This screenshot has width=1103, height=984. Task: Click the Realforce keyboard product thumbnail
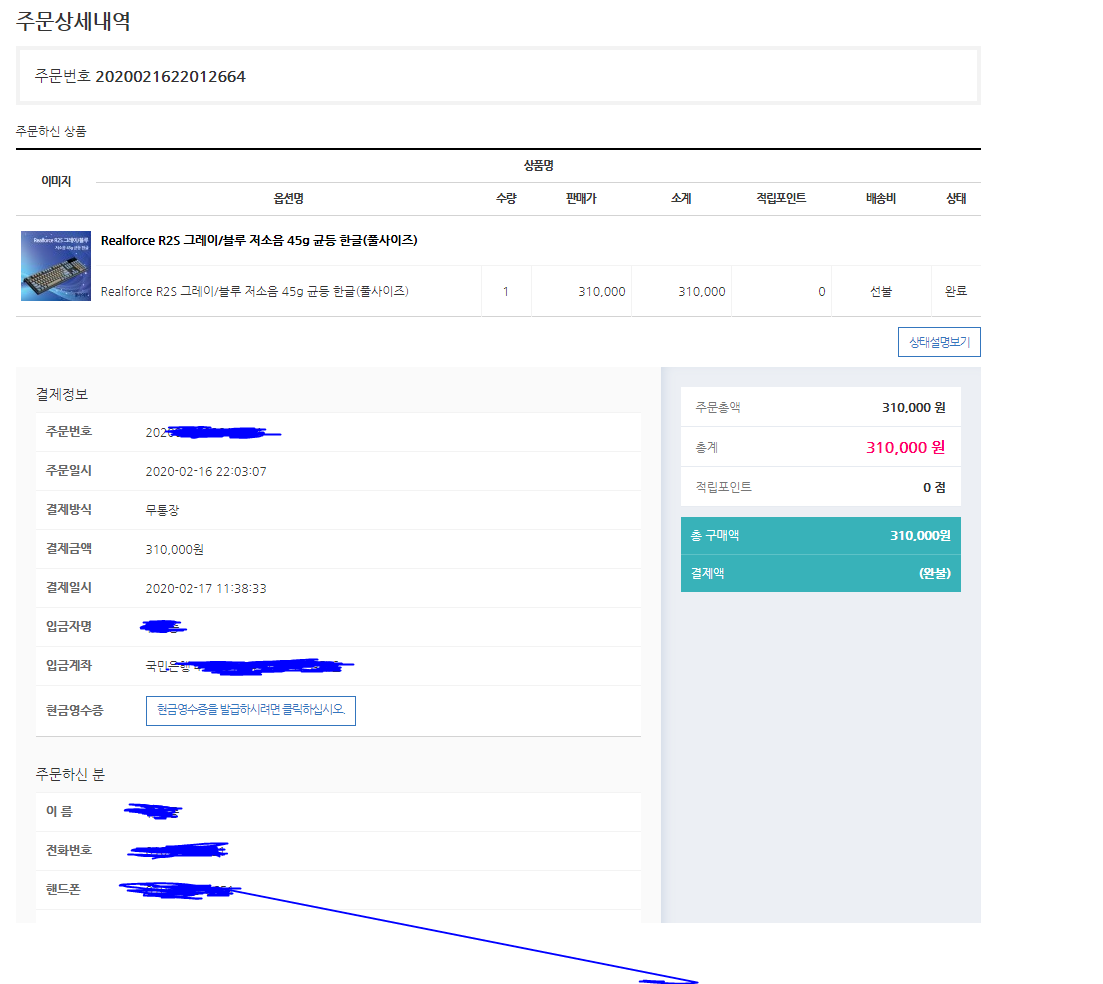56,266
